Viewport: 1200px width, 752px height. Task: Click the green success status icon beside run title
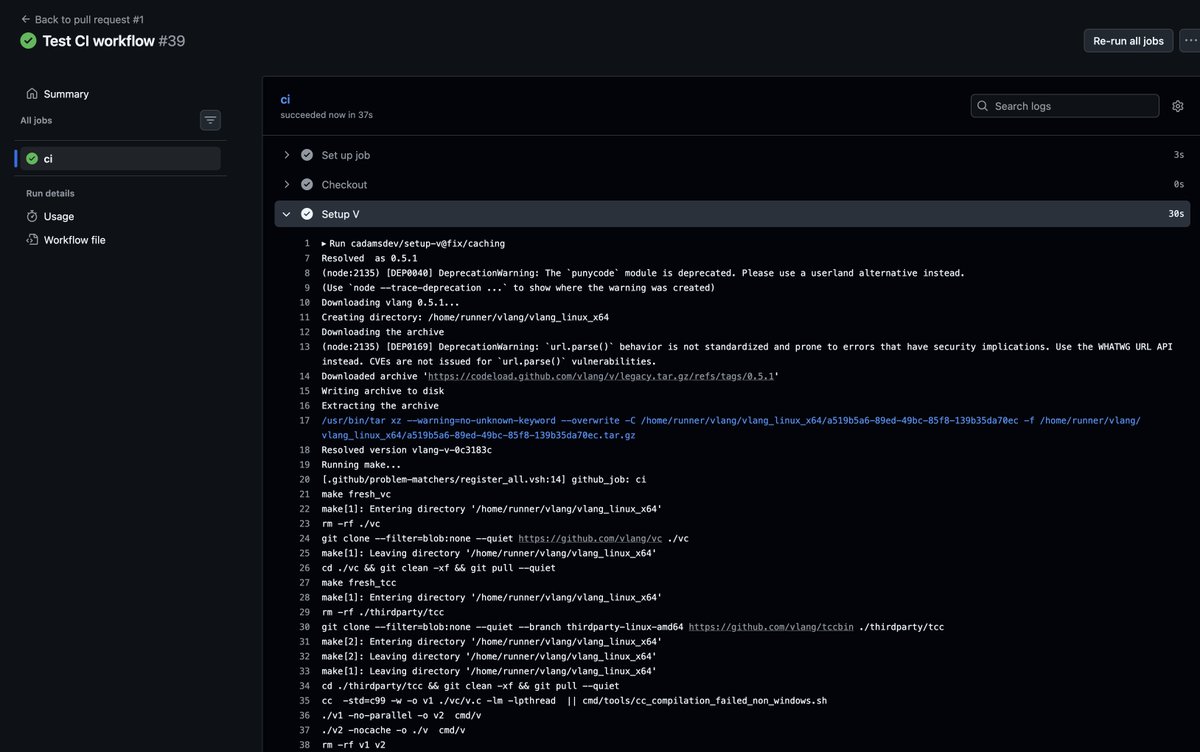pos(28,41)
